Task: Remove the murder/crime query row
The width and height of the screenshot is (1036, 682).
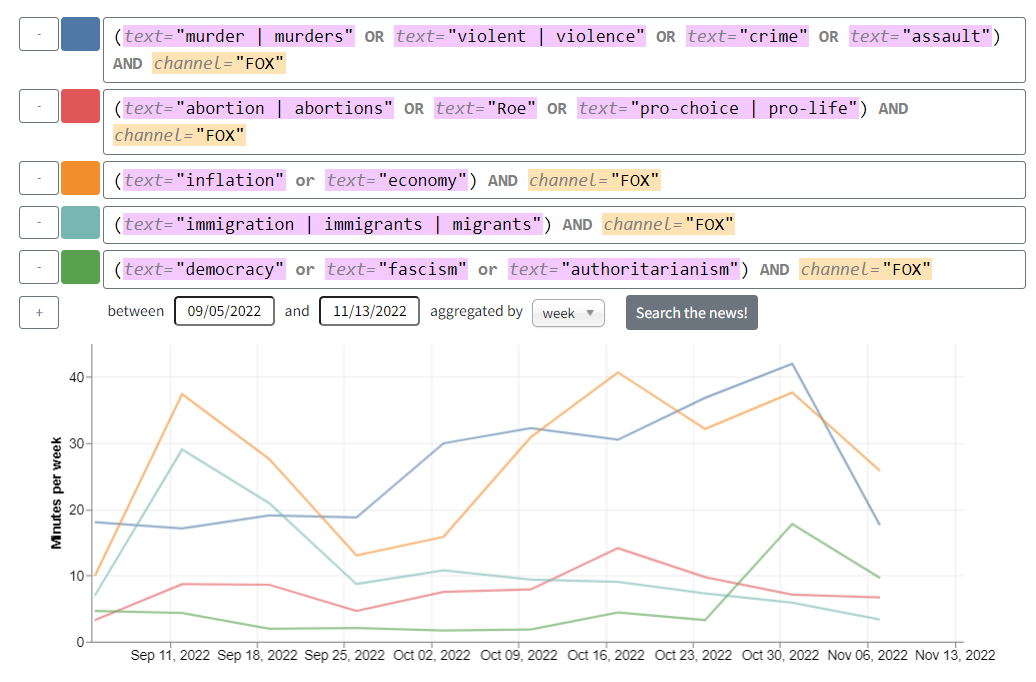Action: click(x=39, y=34)
